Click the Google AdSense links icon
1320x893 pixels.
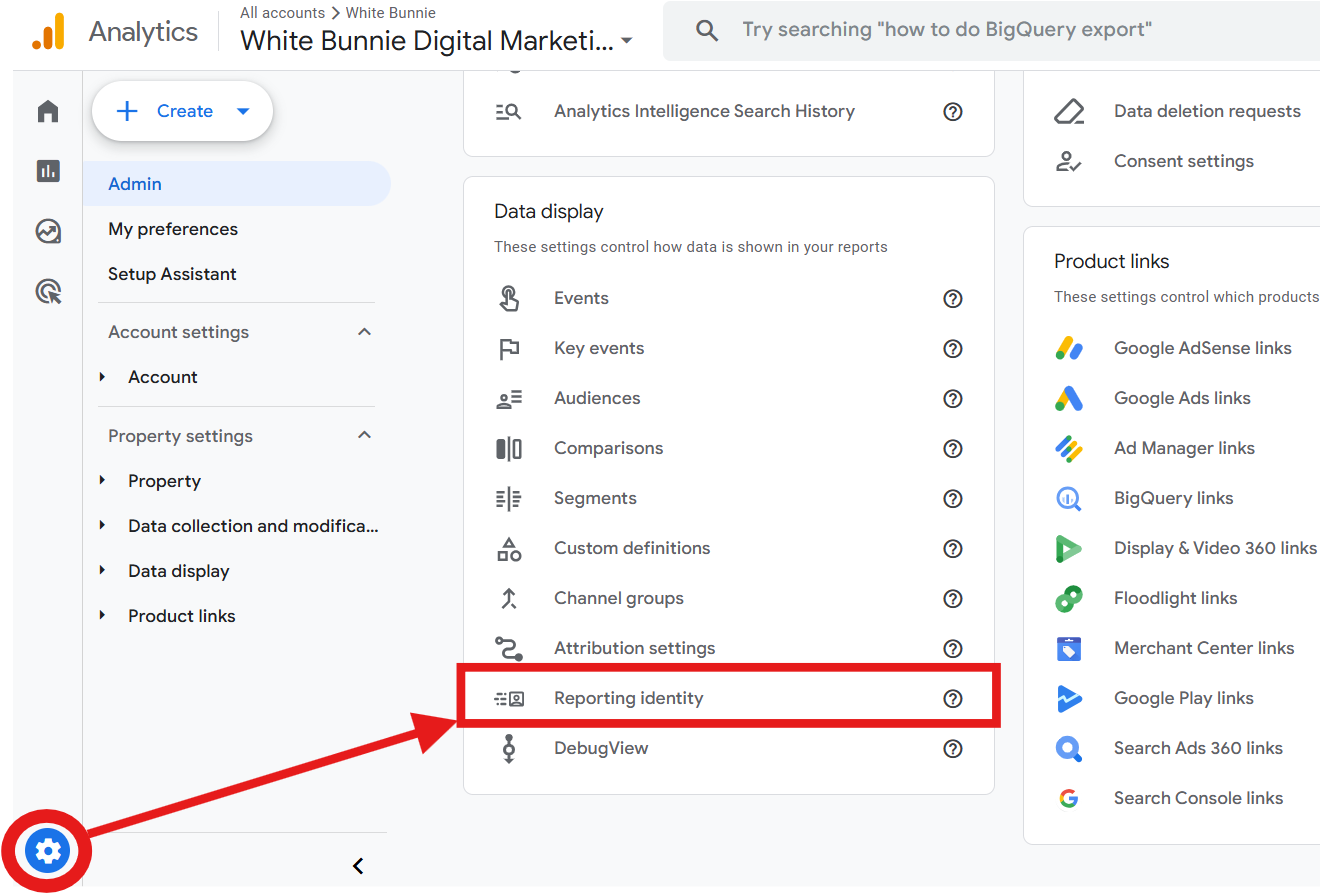pos(1069,348)
